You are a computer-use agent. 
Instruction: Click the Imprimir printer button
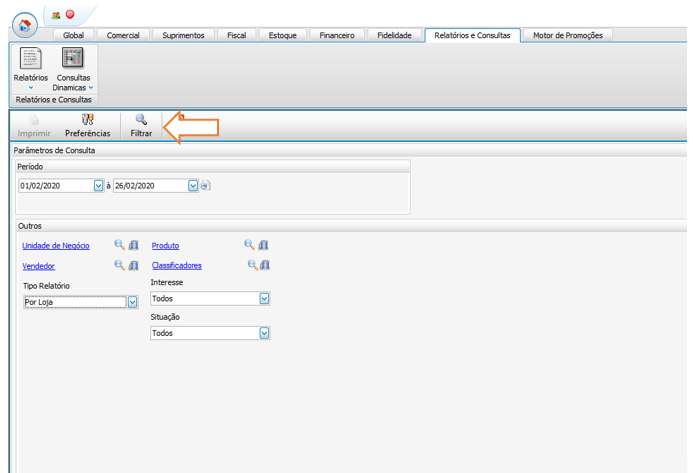tap(34, 126)
